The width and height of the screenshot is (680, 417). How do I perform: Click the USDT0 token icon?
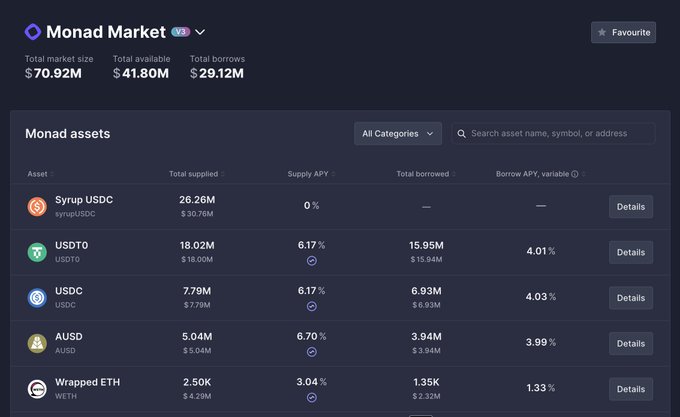37,252
